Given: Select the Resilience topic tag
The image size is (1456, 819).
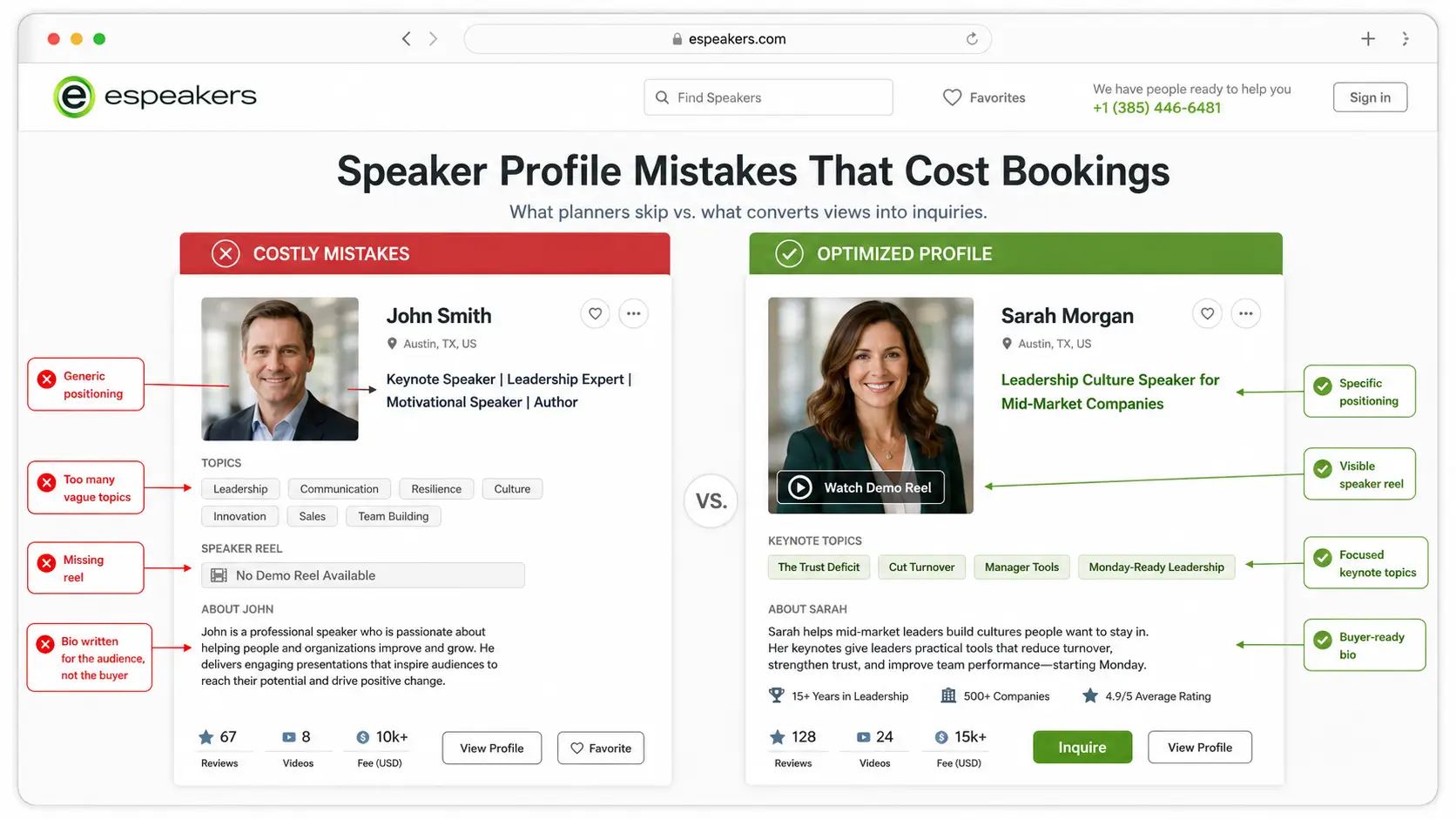Looking at the screenshot, I should (x=436, y=489).
